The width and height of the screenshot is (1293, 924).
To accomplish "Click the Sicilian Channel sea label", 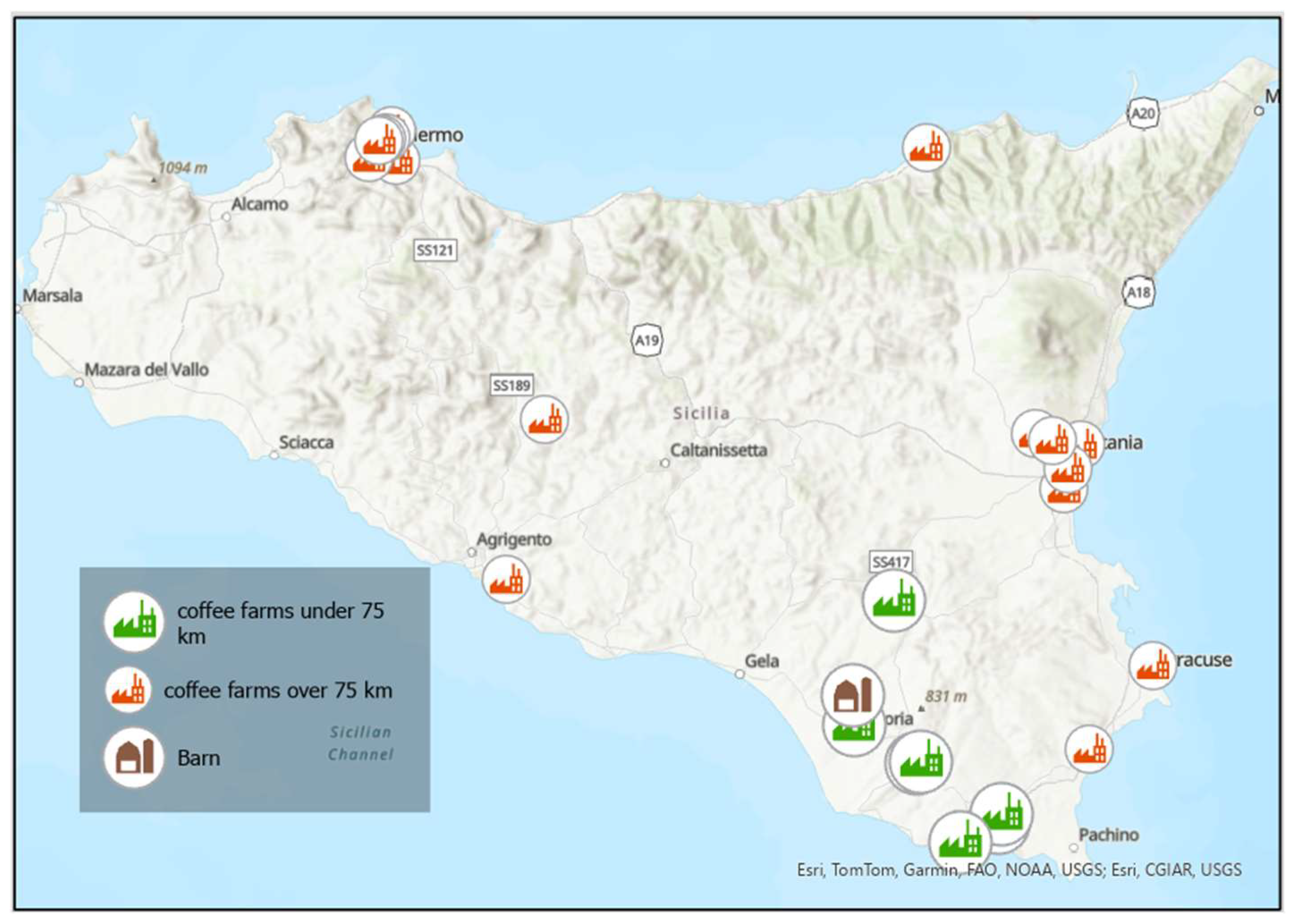I will click(x=360, y=743).
